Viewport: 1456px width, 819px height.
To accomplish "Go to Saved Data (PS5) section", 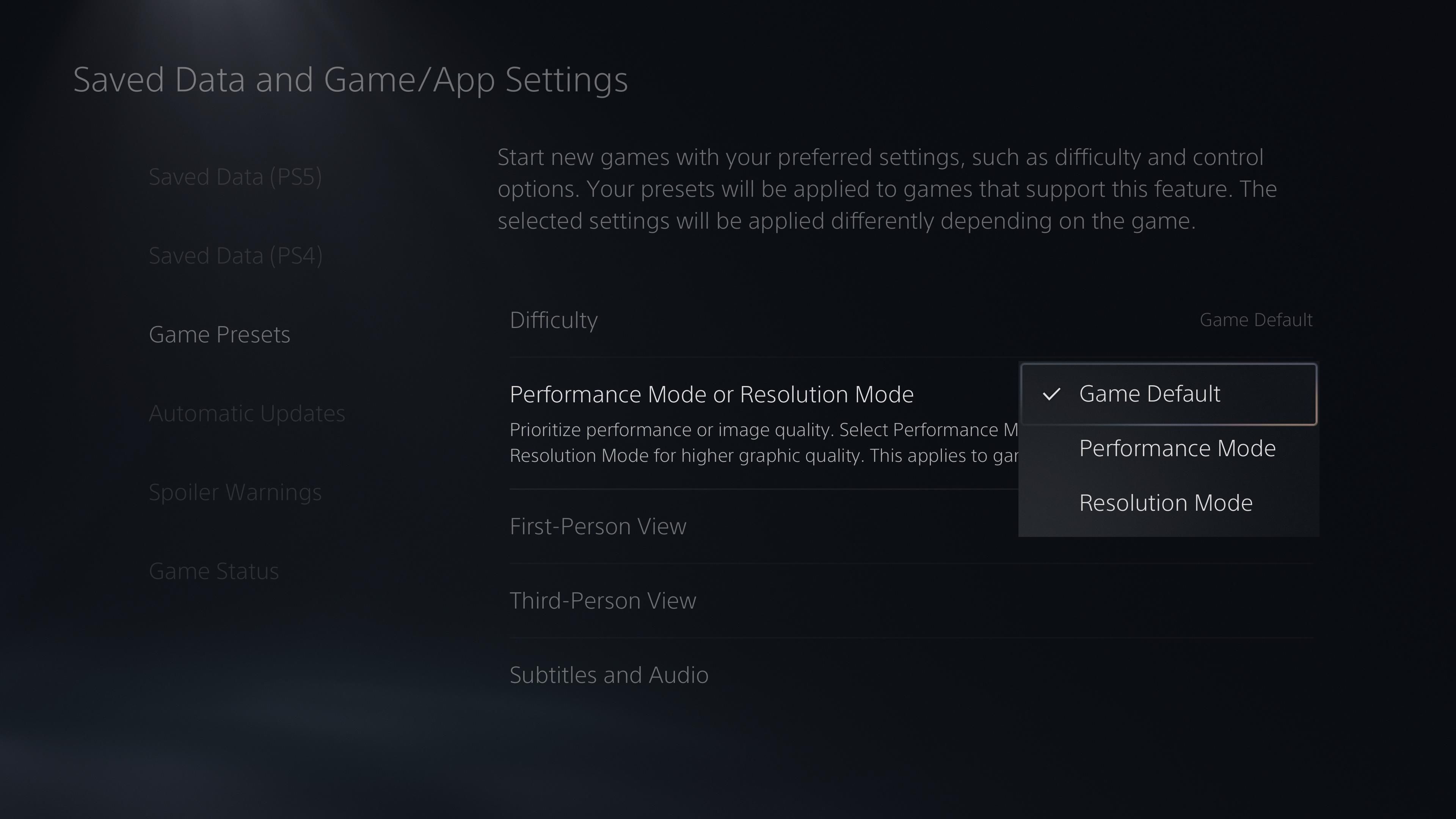I will (x=235, y=177).
